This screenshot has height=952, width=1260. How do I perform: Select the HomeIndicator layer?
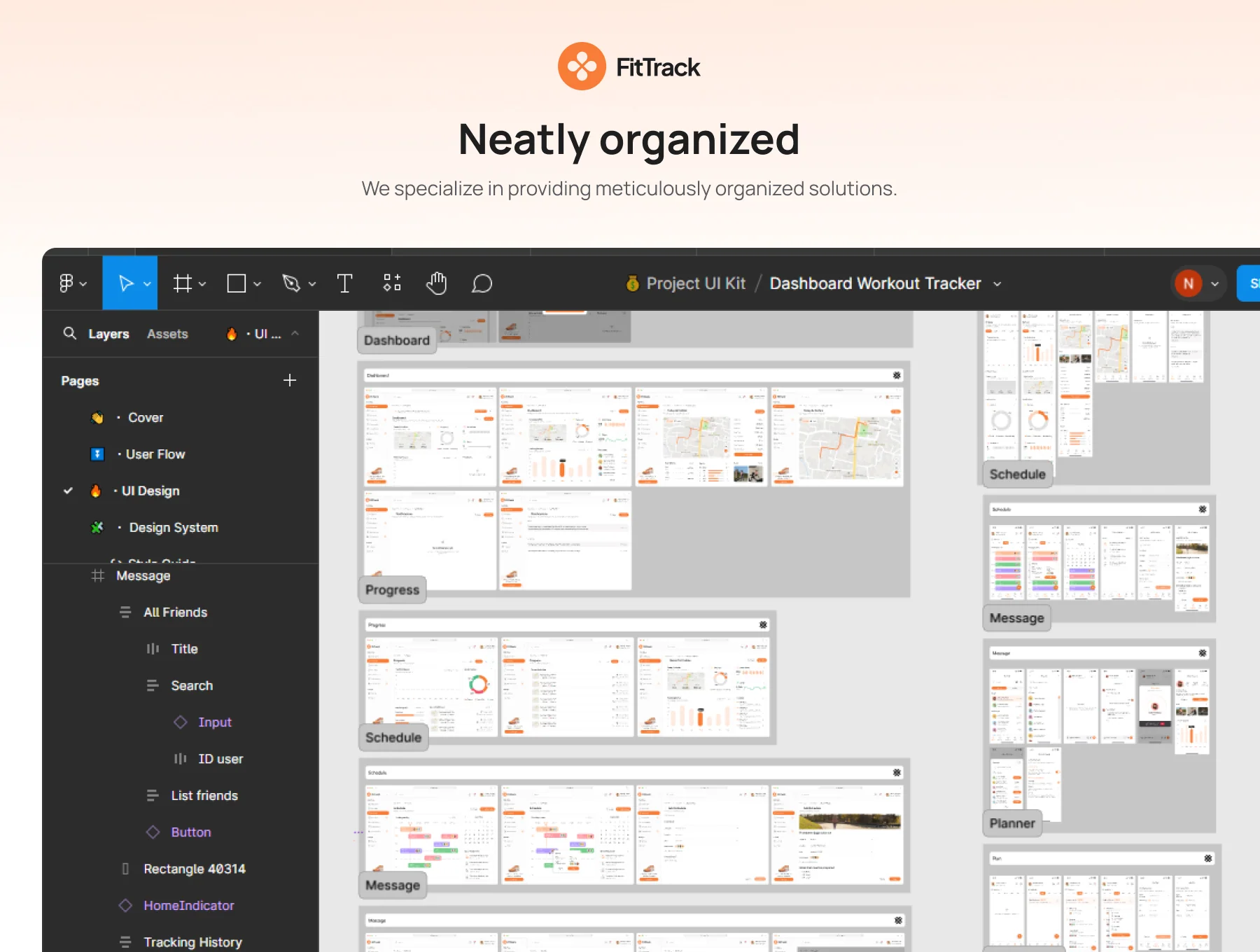(188, 905)
